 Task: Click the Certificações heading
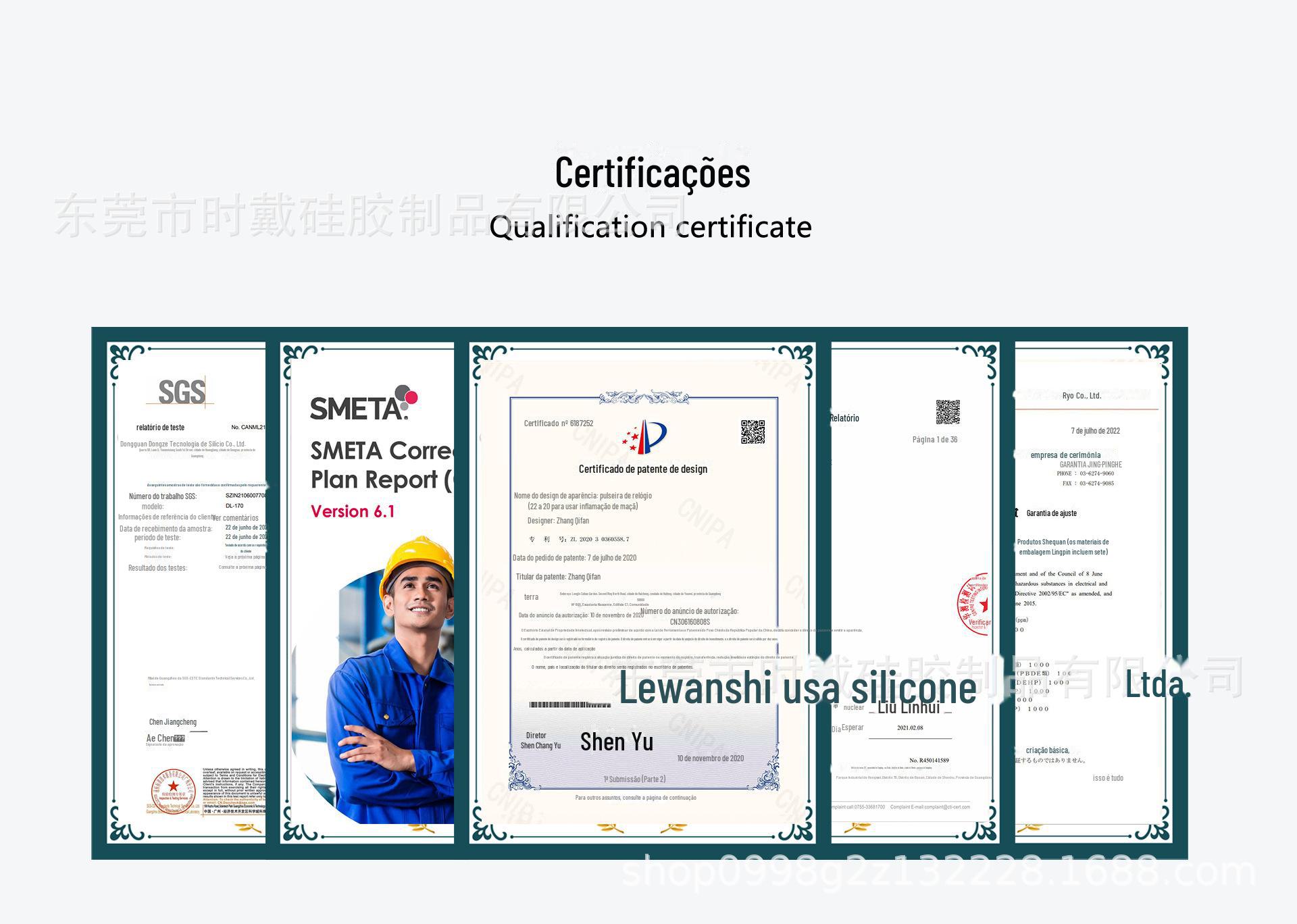coord(652,173)
